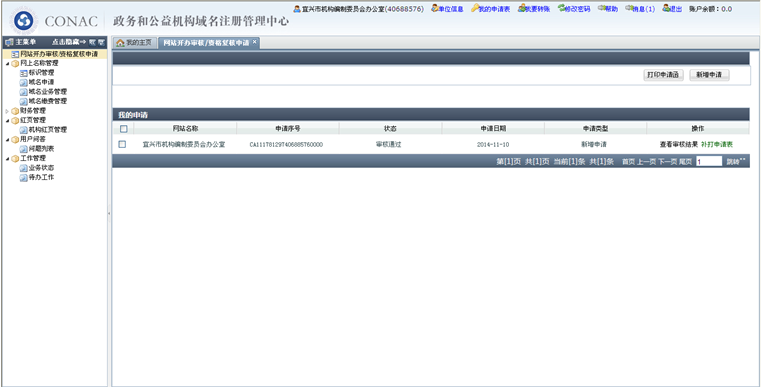Open 消息(1) notifications
This screenshot has height=388, width=761.
click(640, 9)
